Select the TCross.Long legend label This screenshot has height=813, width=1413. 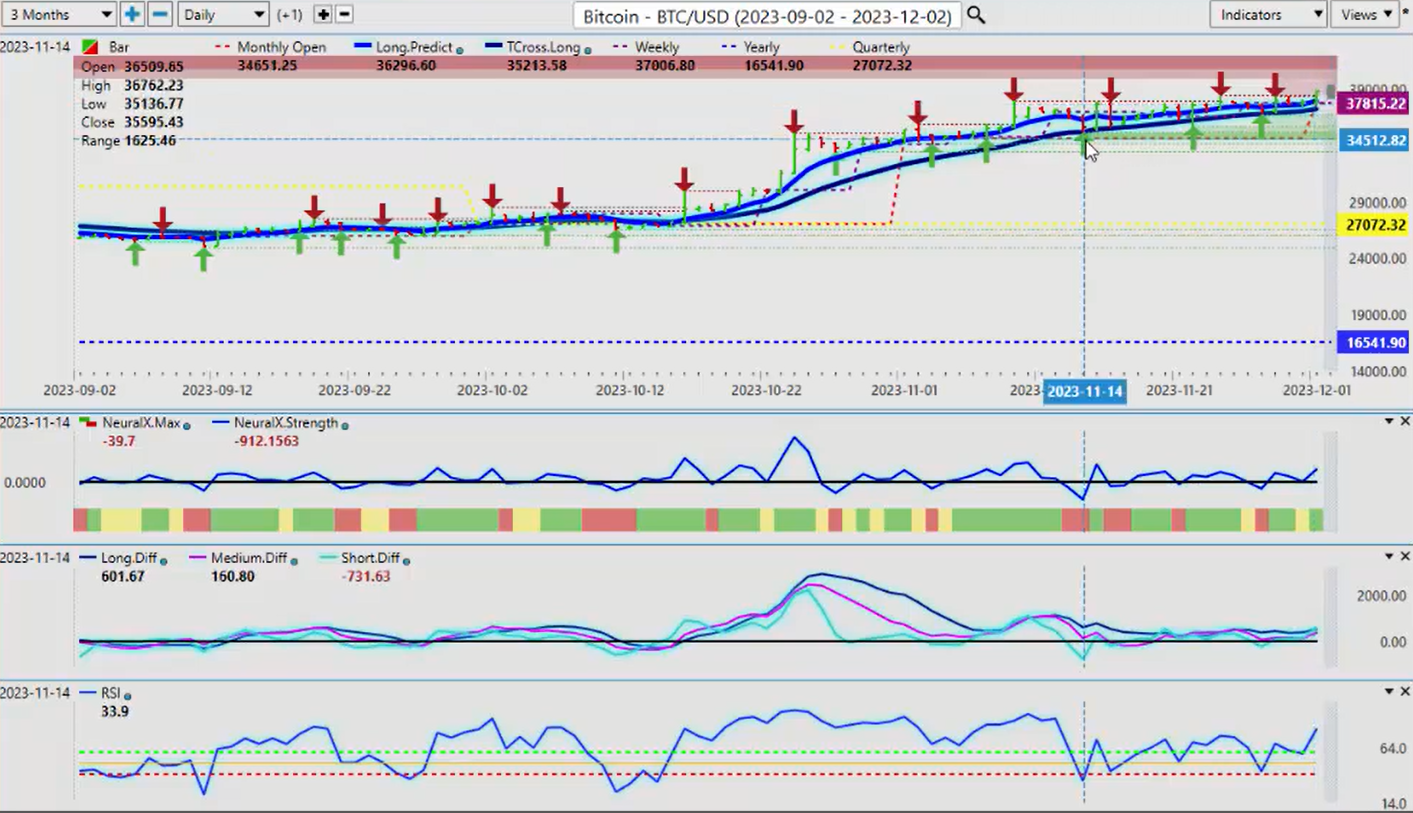[x=543, y=47]
